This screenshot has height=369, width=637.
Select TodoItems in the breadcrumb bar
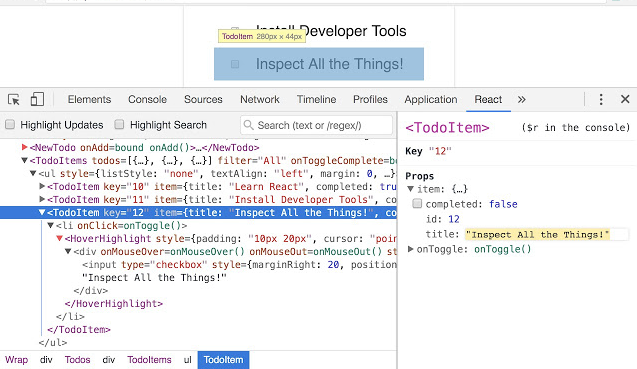pos(149,360)
